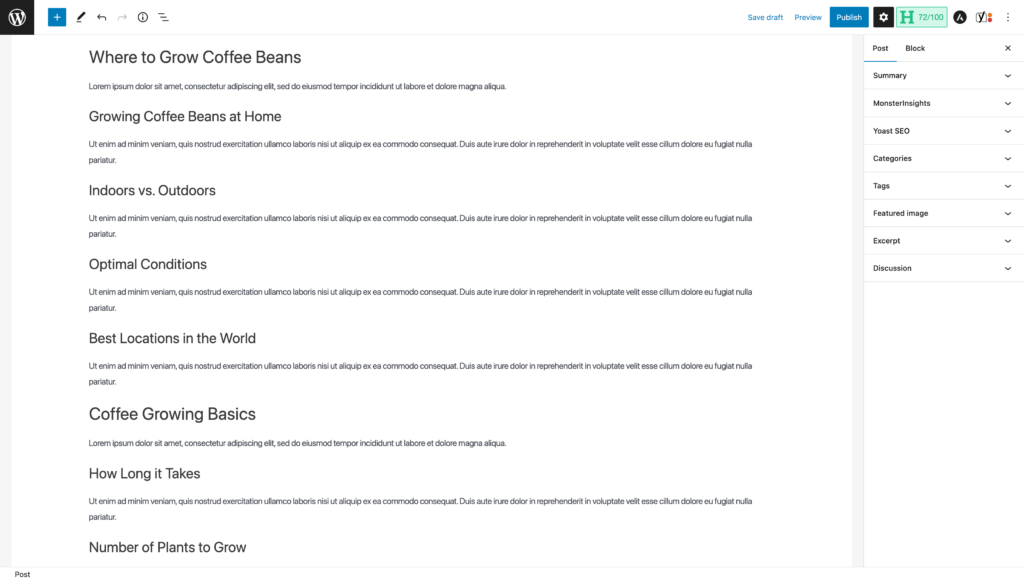Viewport: 1024px width, 581px height.
Task: Click the Optimal Conditions heading block
Action: (x=148, y=264)
